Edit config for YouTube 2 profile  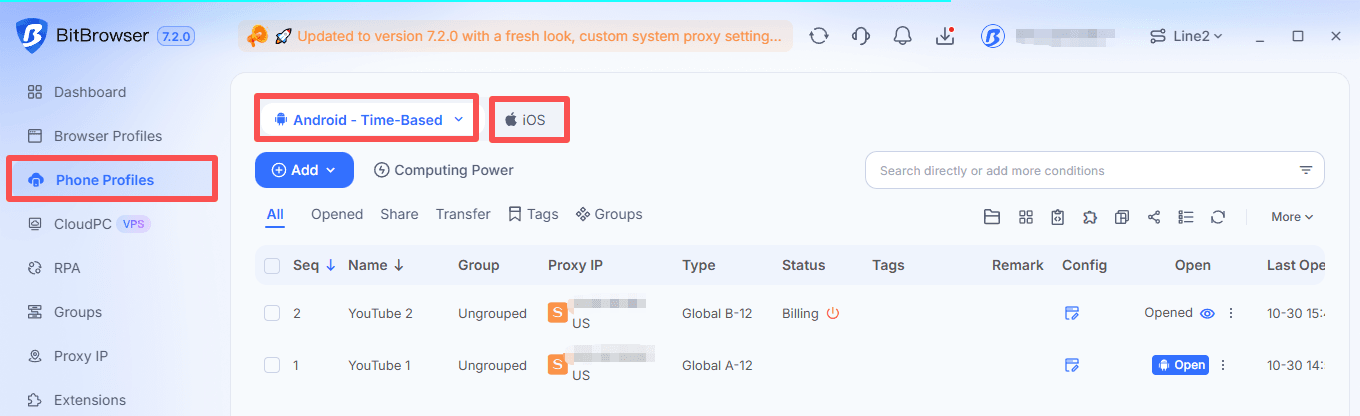pyautogui.click(x=1072, y=313)
